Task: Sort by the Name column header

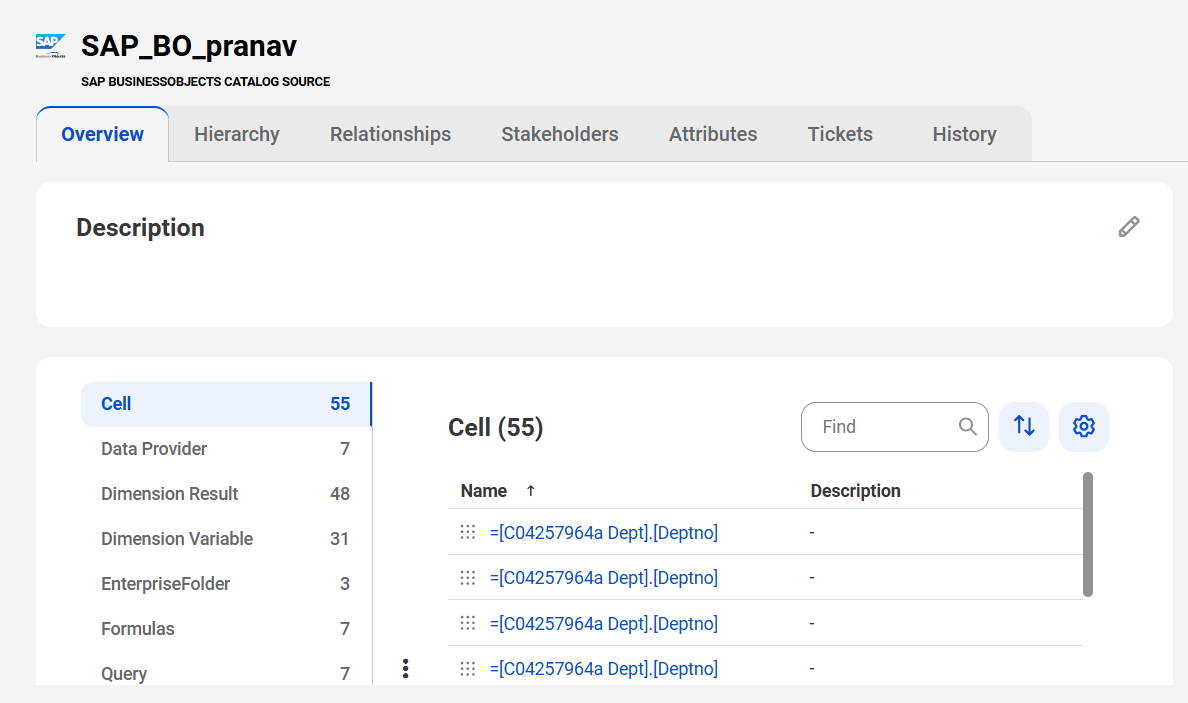Action: coord(483,491)
